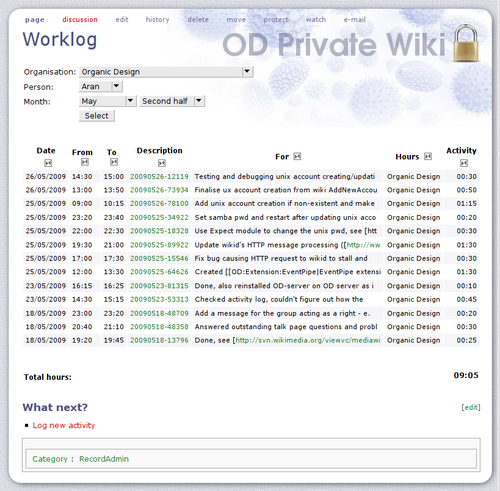Sort by the Description column icon
This screenshot has height=491, width=500.
(162, 163)
